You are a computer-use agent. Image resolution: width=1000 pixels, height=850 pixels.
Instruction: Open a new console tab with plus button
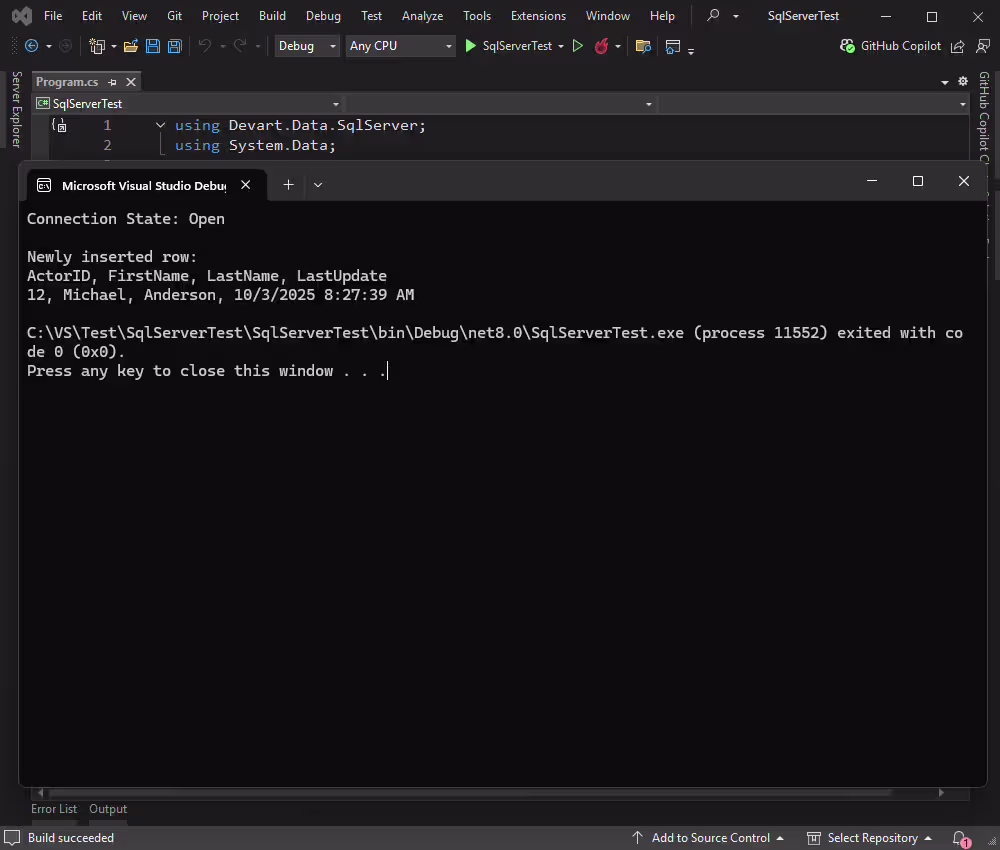(x=288, y=184)
